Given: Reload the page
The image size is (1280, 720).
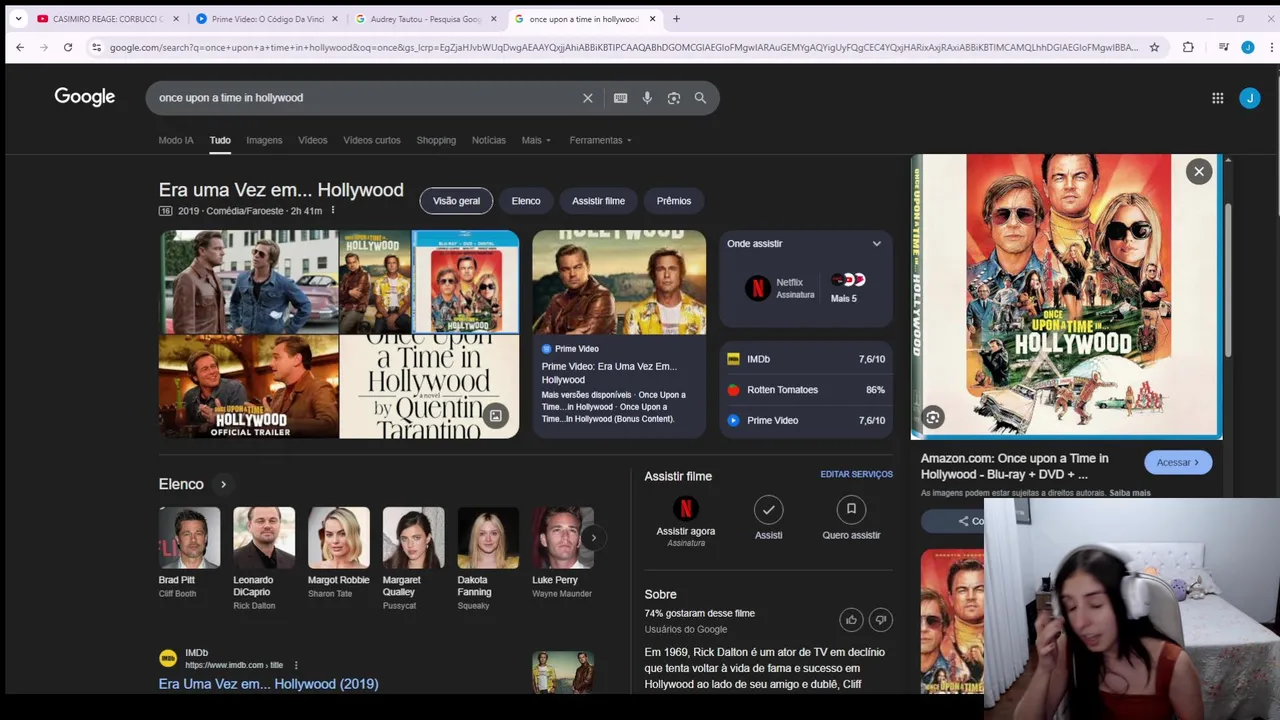Looking at the screenshot, I should [x=68, y=47].
